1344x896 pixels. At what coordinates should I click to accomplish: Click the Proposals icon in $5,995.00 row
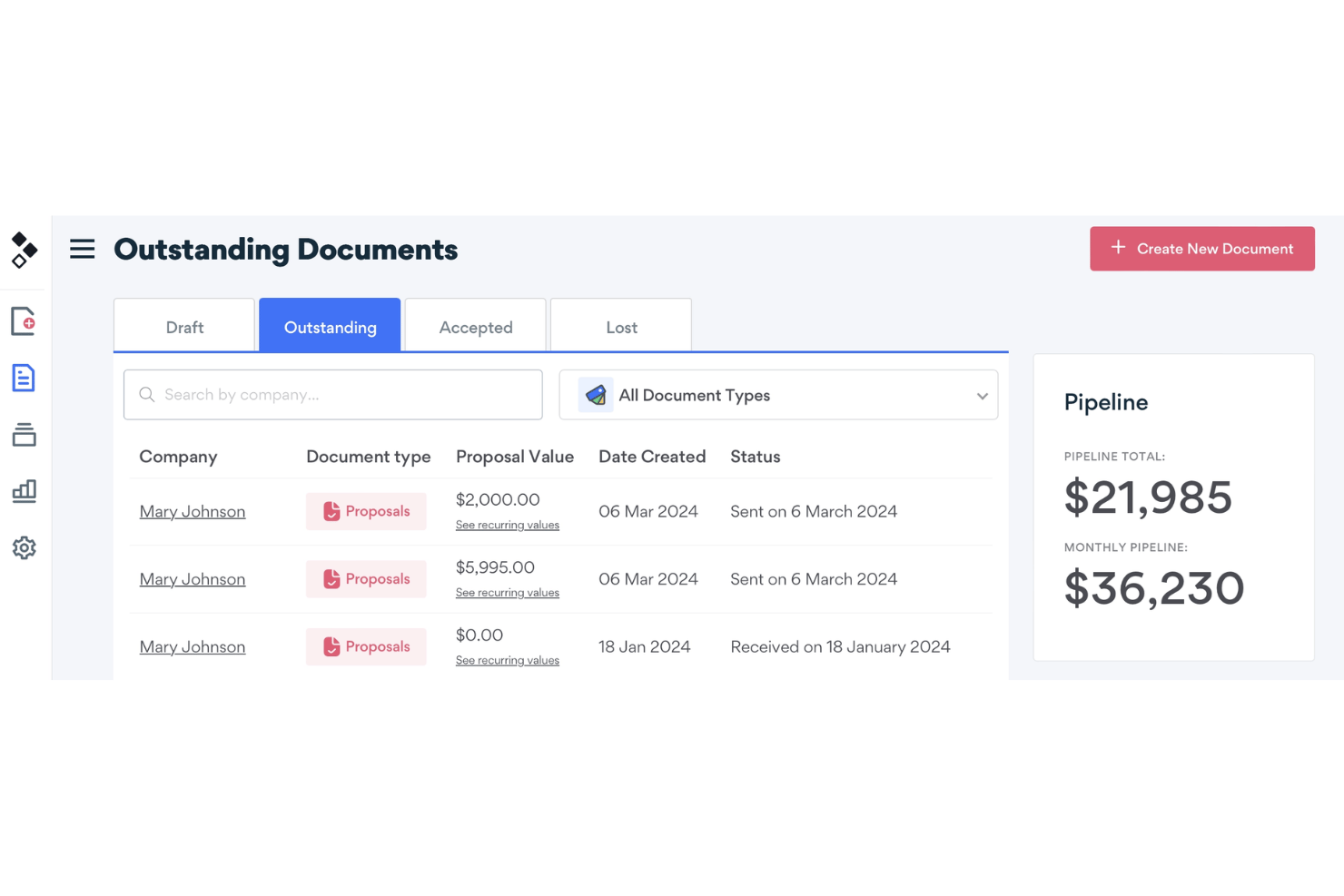[331, 579]
